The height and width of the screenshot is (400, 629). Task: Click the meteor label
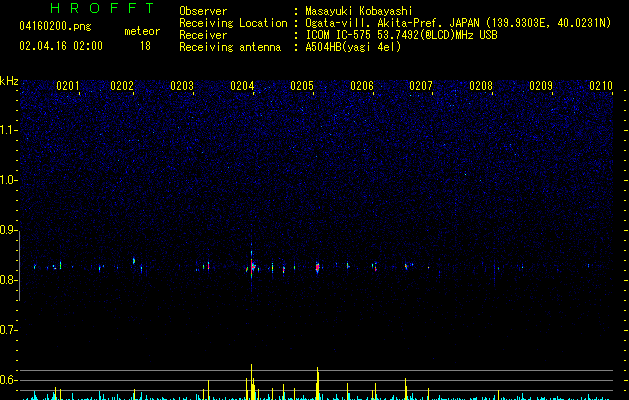[142, 31]
